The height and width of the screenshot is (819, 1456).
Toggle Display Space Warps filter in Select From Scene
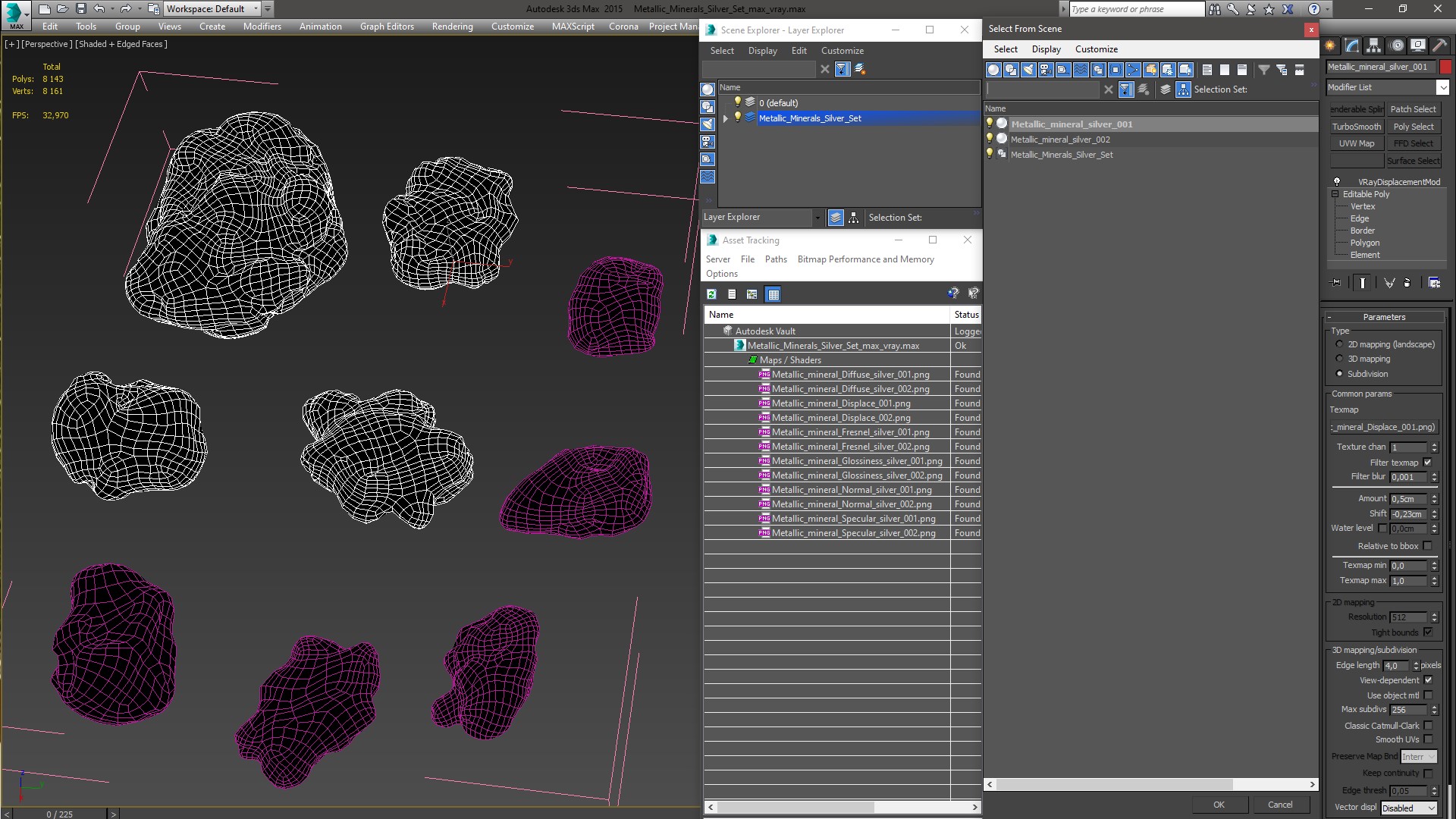tap(1081, 70)
